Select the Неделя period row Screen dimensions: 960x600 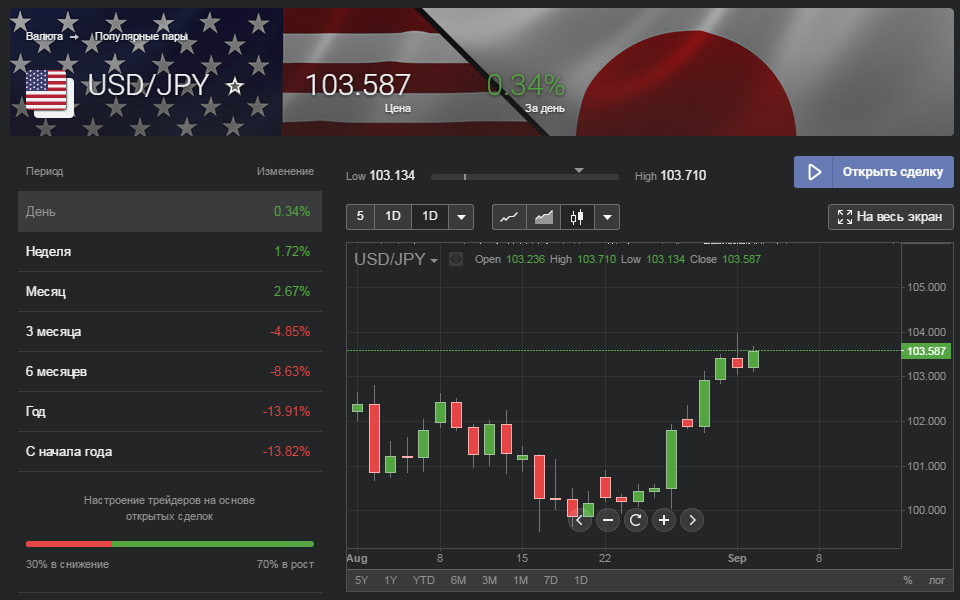click(169, 252)
